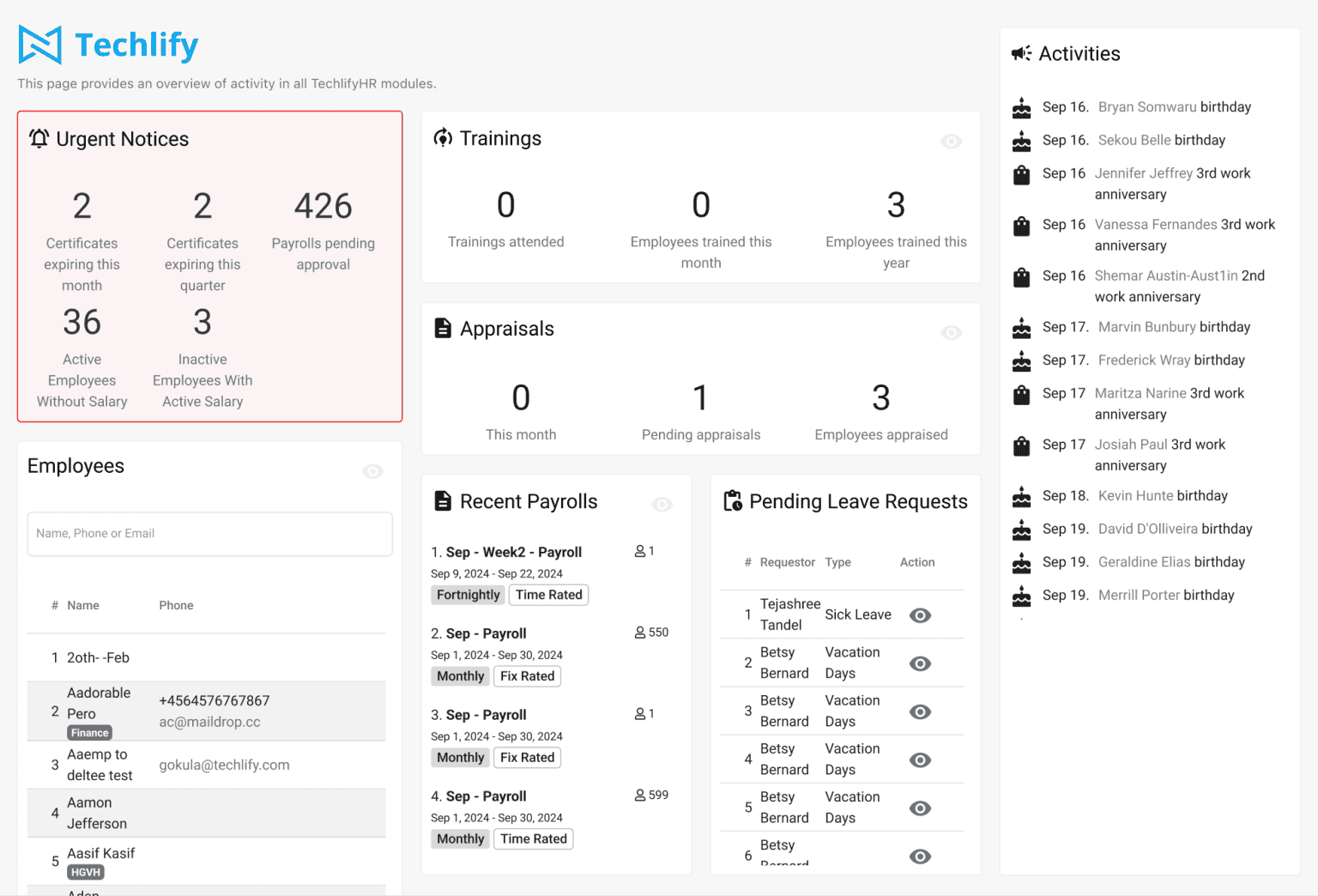Click the Fix Rated label under Sep Payroll

click(x=527, y=676)
